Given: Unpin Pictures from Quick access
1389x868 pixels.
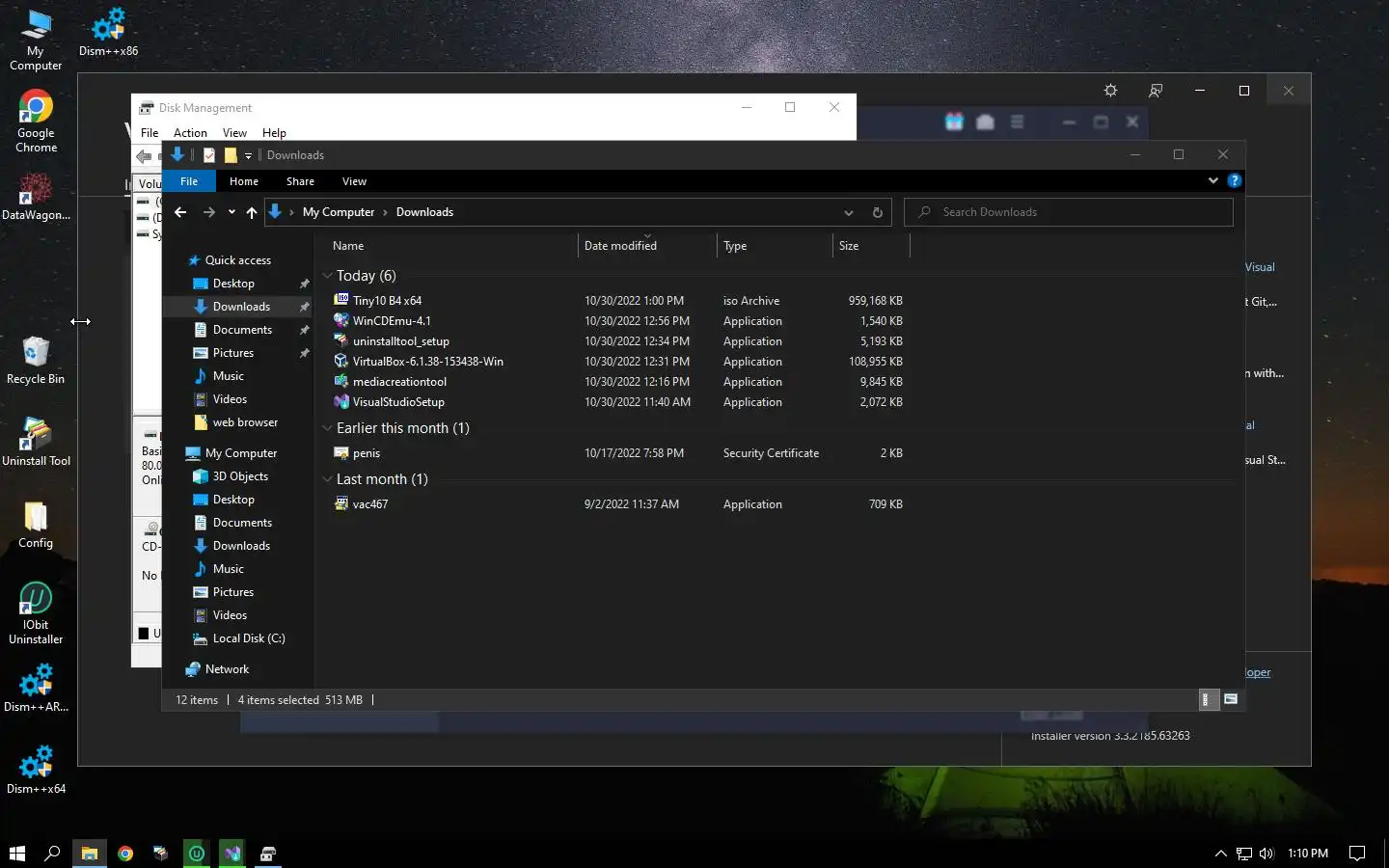Looking at the screenshot, I should click(x=304, y=353).
